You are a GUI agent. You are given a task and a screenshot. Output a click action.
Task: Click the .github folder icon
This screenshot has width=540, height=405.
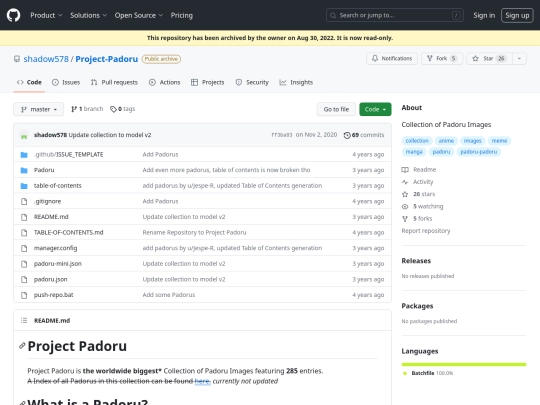pyautogui.click(x=24, y=155)
